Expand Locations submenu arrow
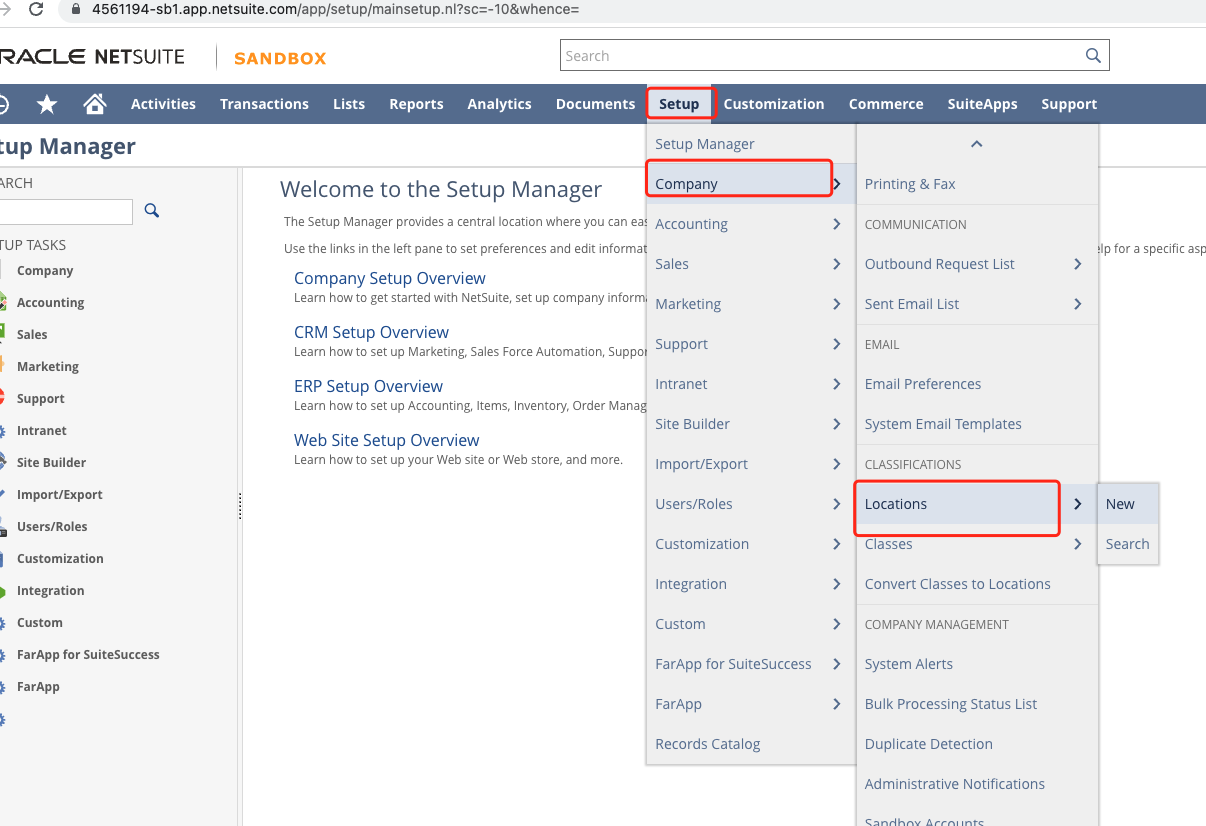Viewport: 1206px width, 826px height. 1078,504
